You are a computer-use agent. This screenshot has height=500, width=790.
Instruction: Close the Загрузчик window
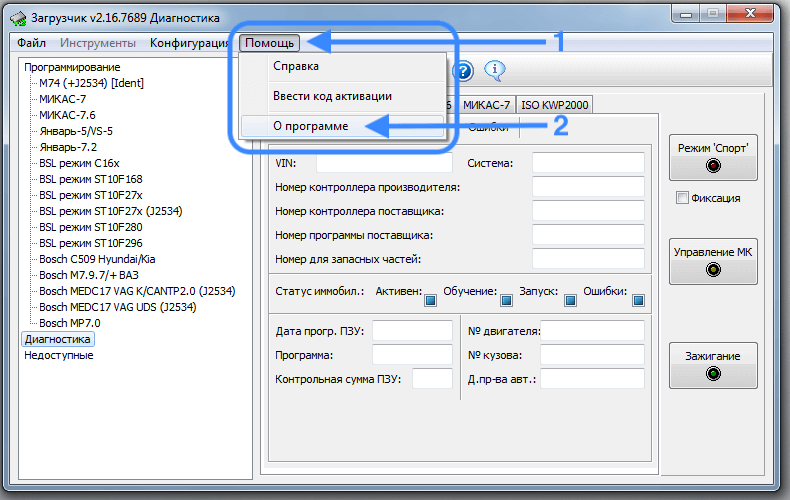[x=750, y=14]
